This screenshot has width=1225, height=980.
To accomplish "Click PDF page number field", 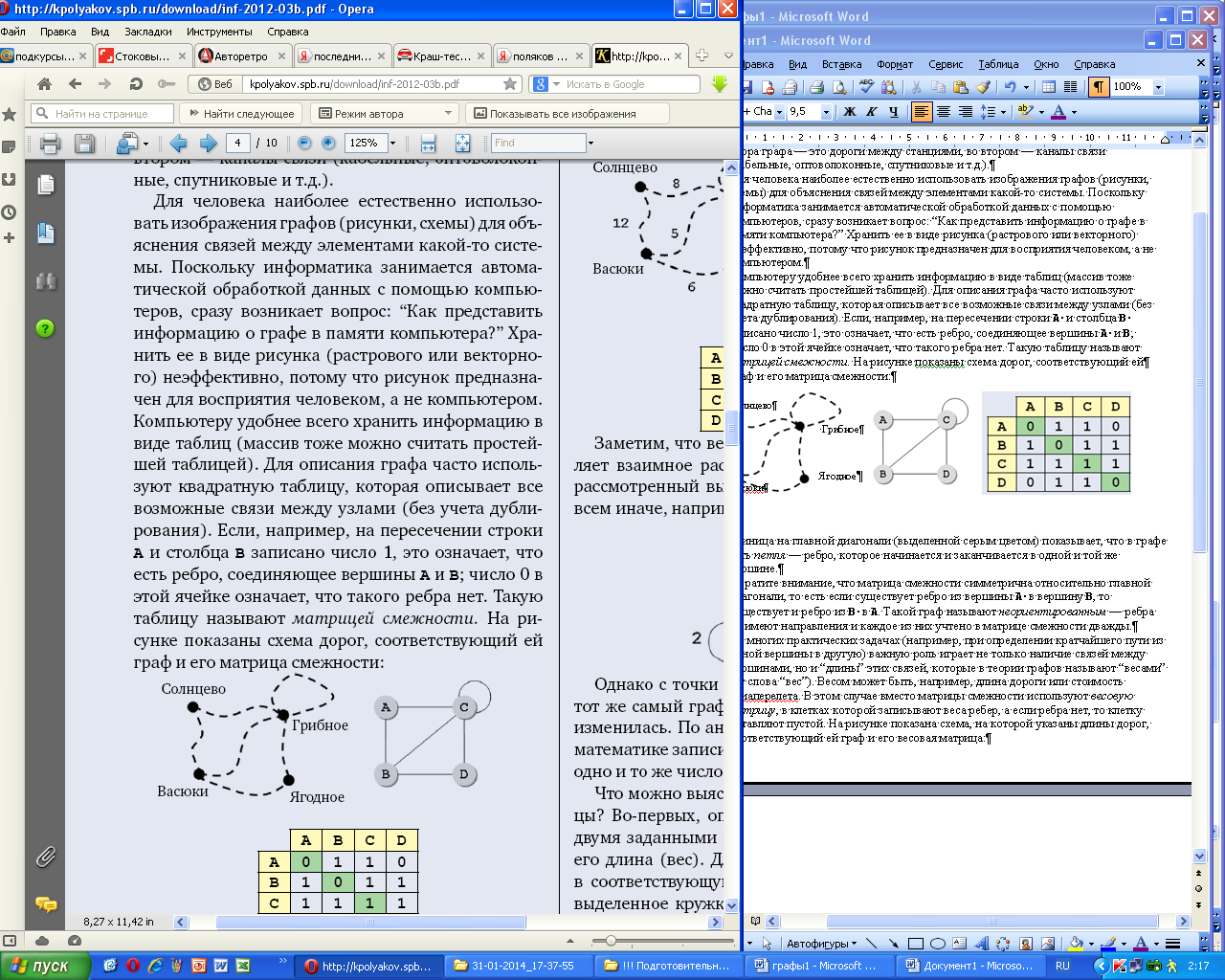I will coord(238,143).
